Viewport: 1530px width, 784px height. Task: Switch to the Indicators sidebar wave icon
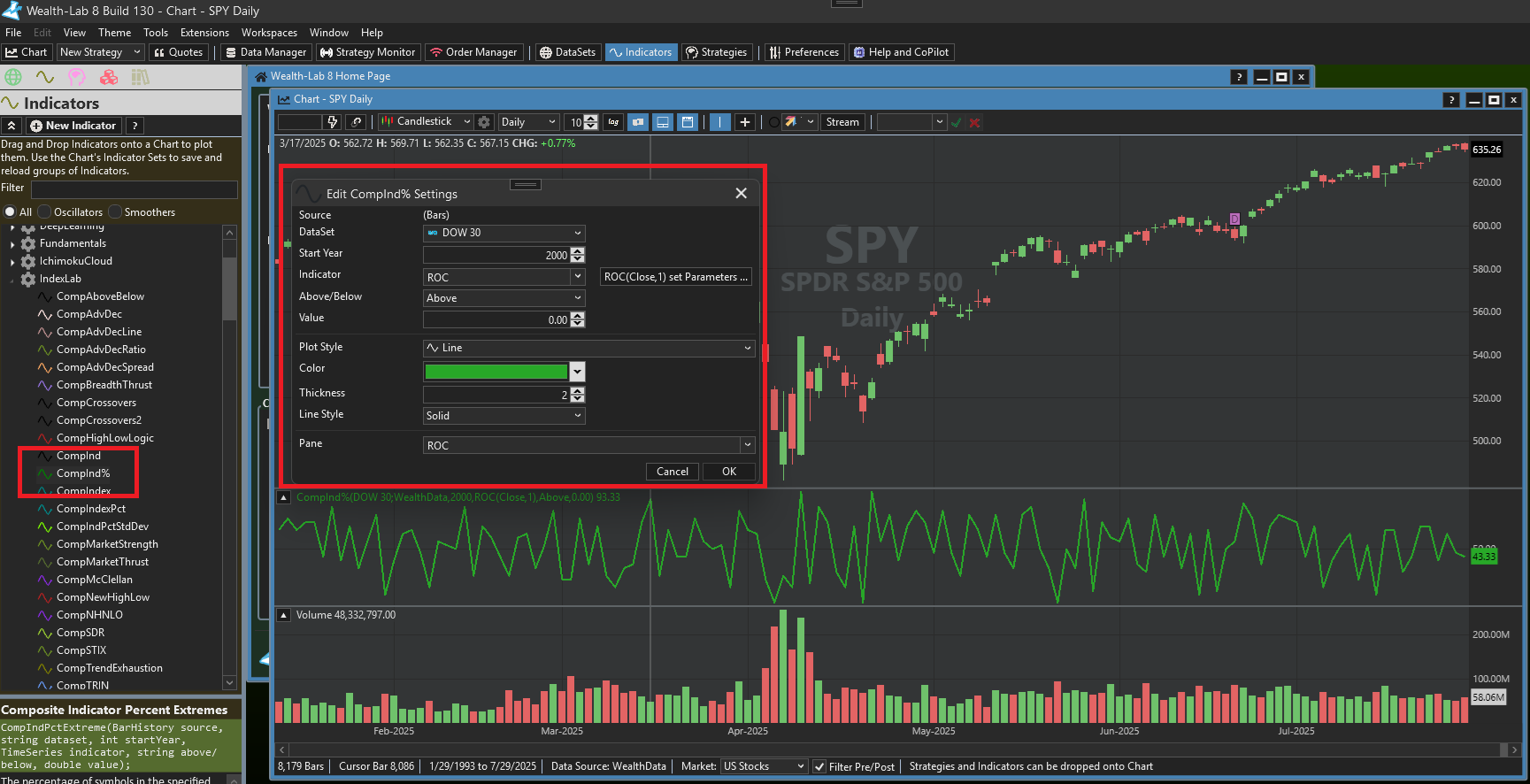45,77
